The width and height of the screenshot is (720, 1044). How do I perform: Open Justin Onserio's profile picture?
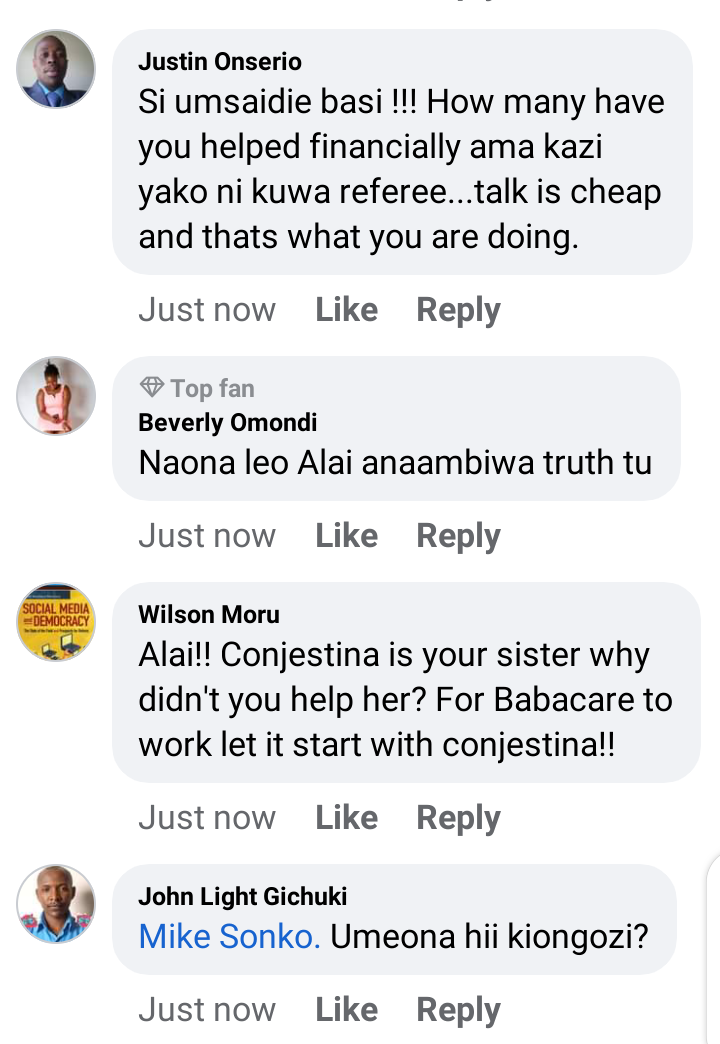[56, 69]
